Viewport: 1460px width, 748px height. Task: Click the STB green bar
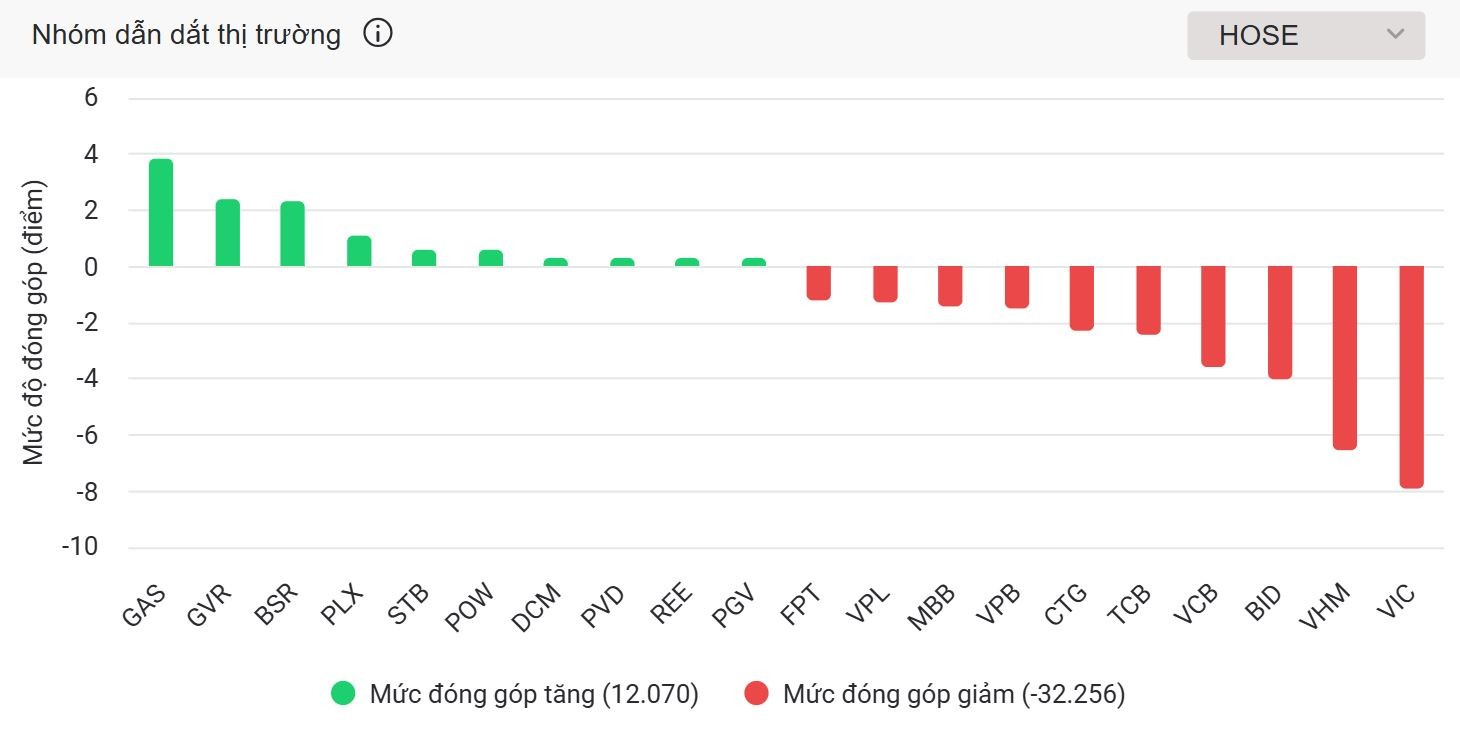pyautogui.click(x=424, y=258)
